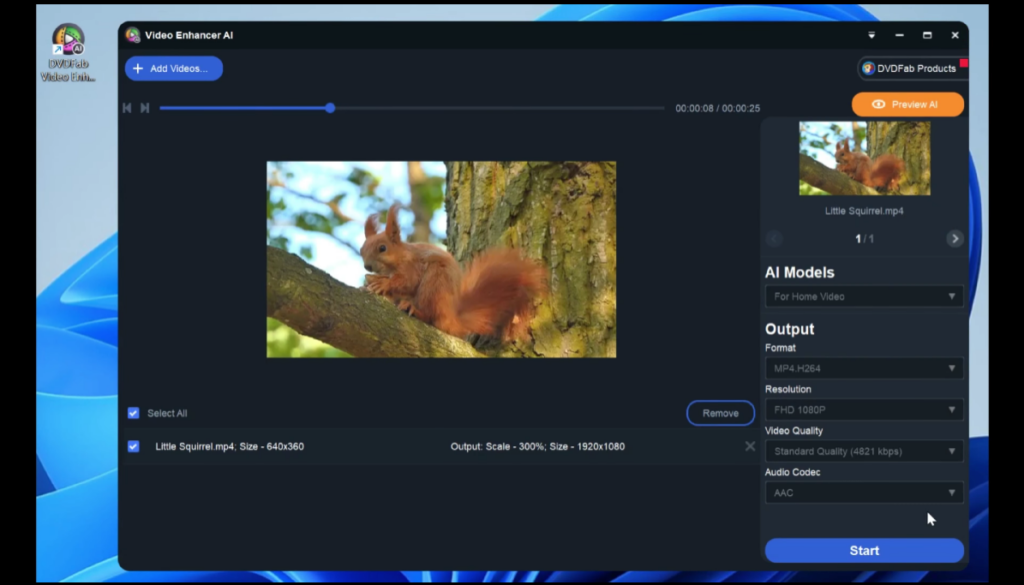Select the Little Squirrel.mp4 list entry
This screenshot has width=1024, height=585.
pyautogui.click(x=300, y=447)
